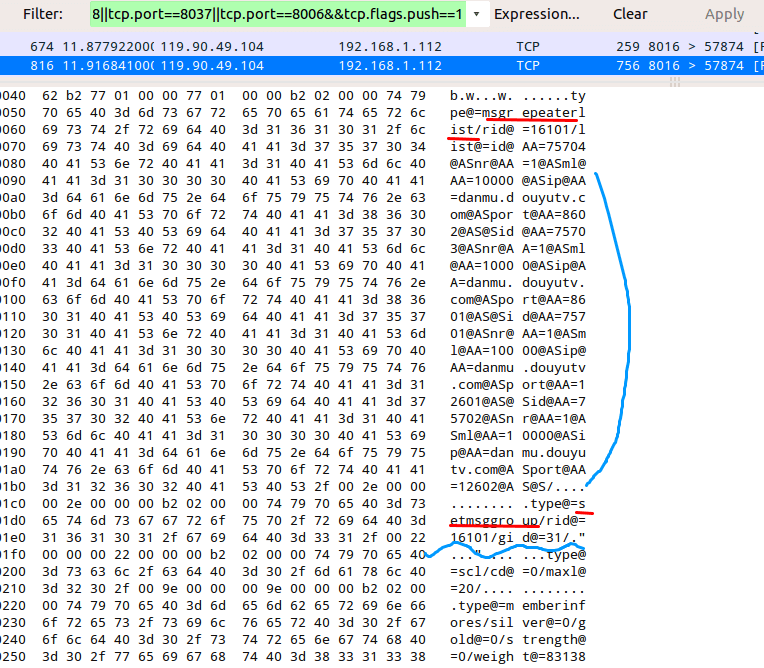This screenshot has width=764, height=668.
Task: Click destination 192.168.1.112 in packet 674 row
Action: pyautogui.click(x=390, y=47)
